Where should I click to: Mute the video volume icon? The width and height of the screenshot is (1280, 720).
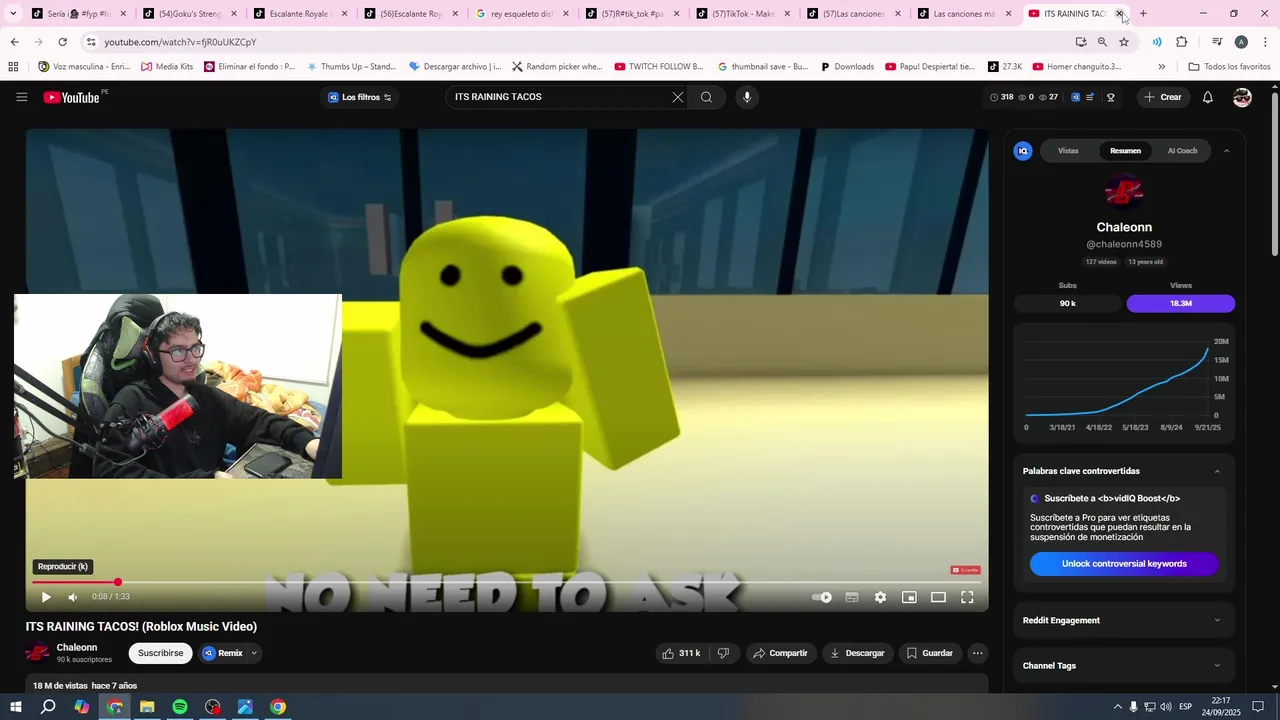pos(72,597)
